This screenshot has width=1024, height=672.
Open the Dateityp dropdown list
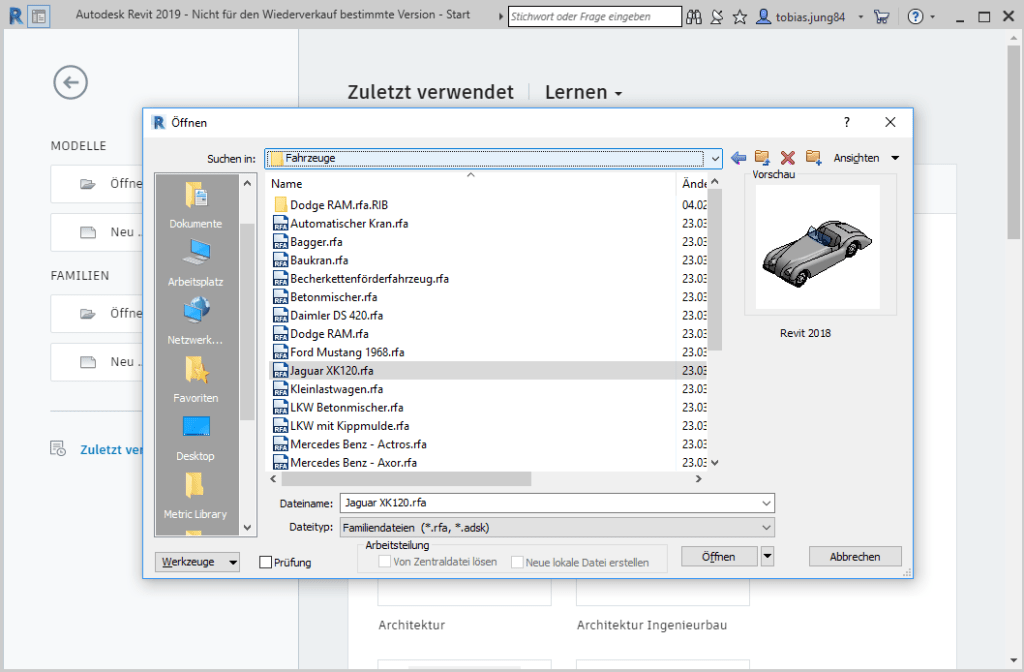[x=766, y=527]
